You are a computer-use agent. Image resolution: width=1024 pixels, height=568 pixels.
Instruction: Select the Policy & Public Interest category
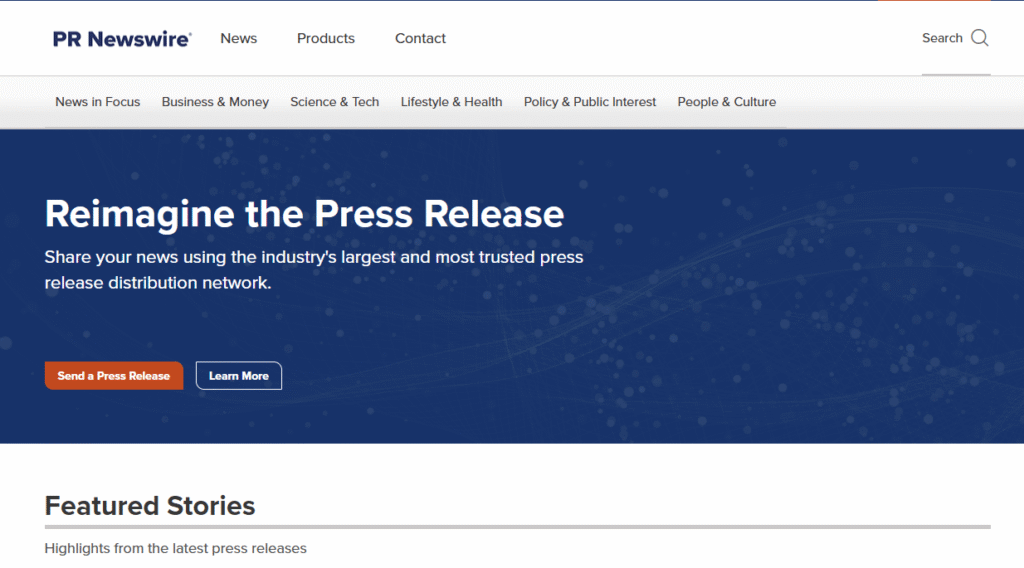tap(590, 102)
